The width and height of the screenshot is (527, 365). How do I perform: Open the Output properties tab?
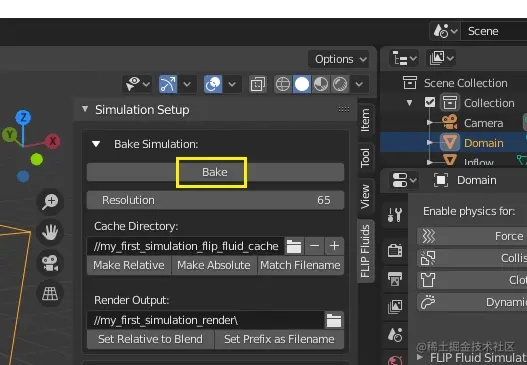[395, 279]
